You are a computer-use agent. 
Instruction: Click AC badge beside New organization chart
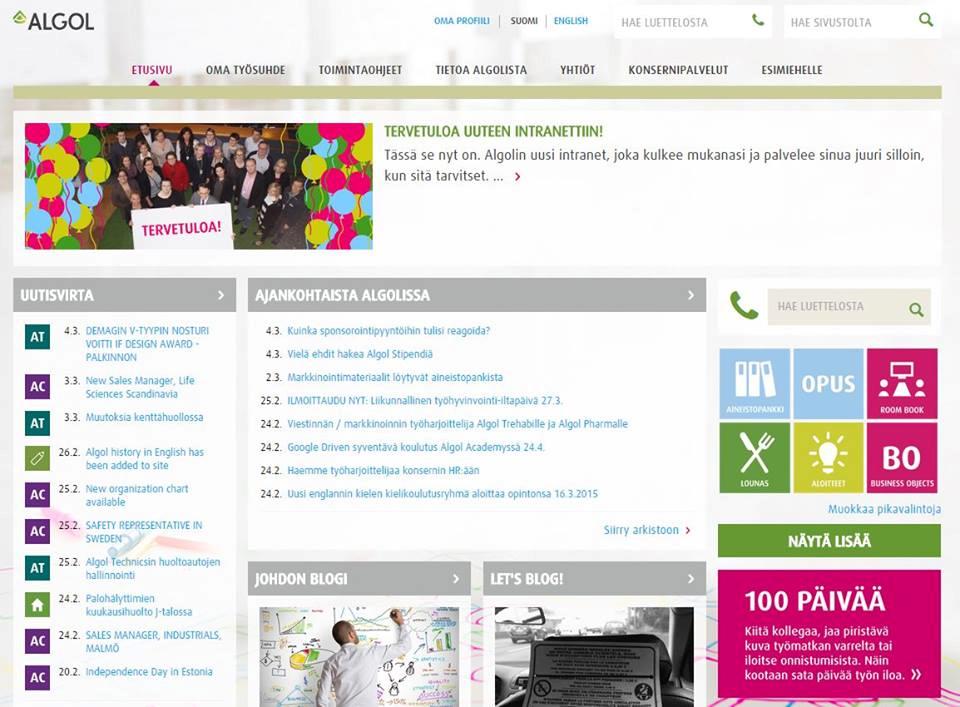pyautogui.click(x=37, y=495)
